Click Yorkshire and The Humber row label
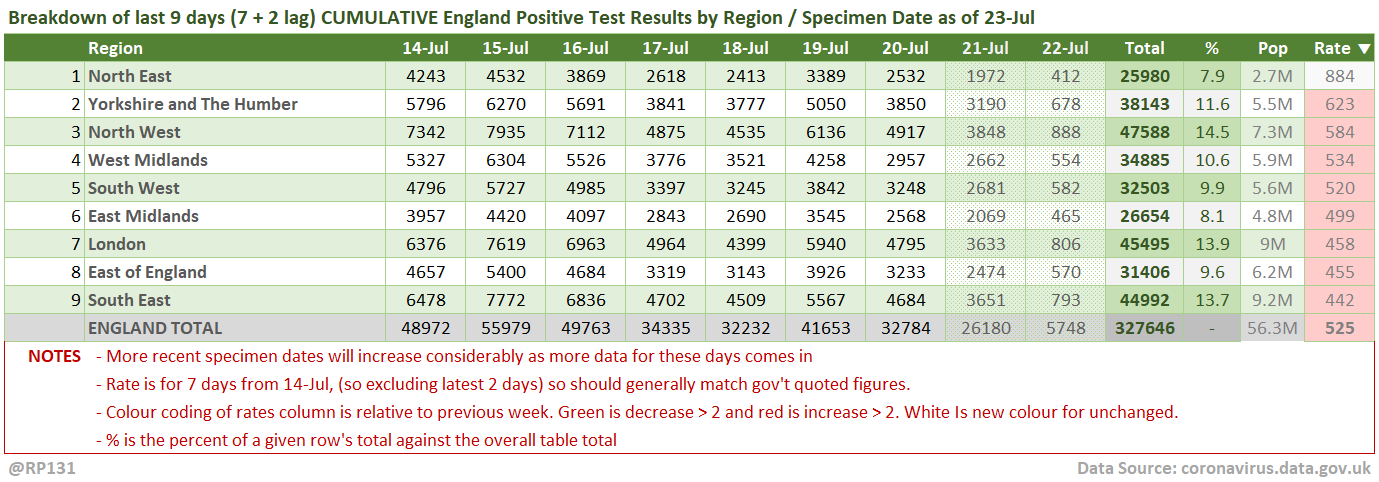The height and width of the screenshot is (482, 1379). pos(192,104)
